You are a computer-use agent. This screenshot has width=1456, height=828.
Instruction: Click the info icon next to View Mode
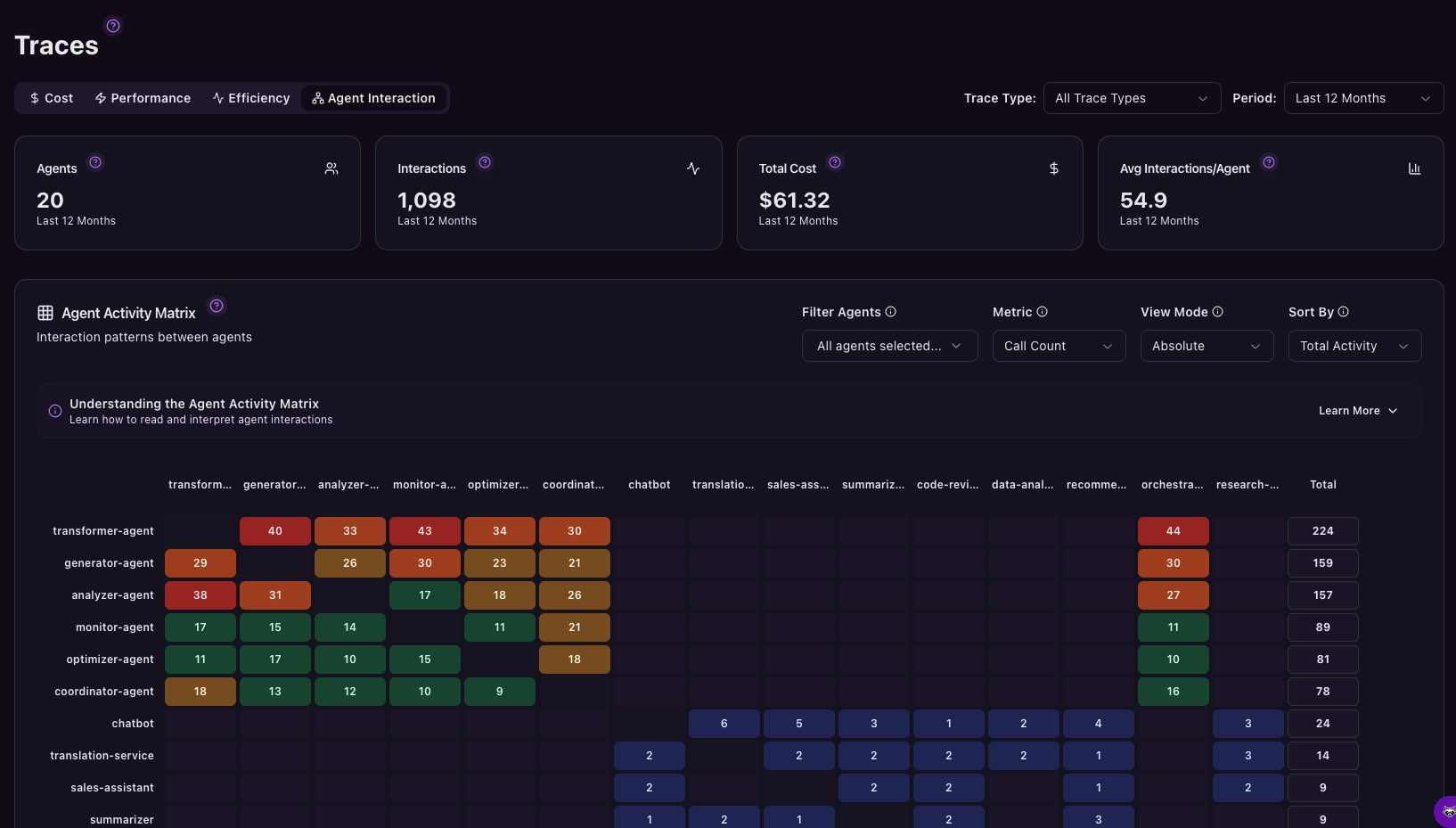pos(1218,312)
